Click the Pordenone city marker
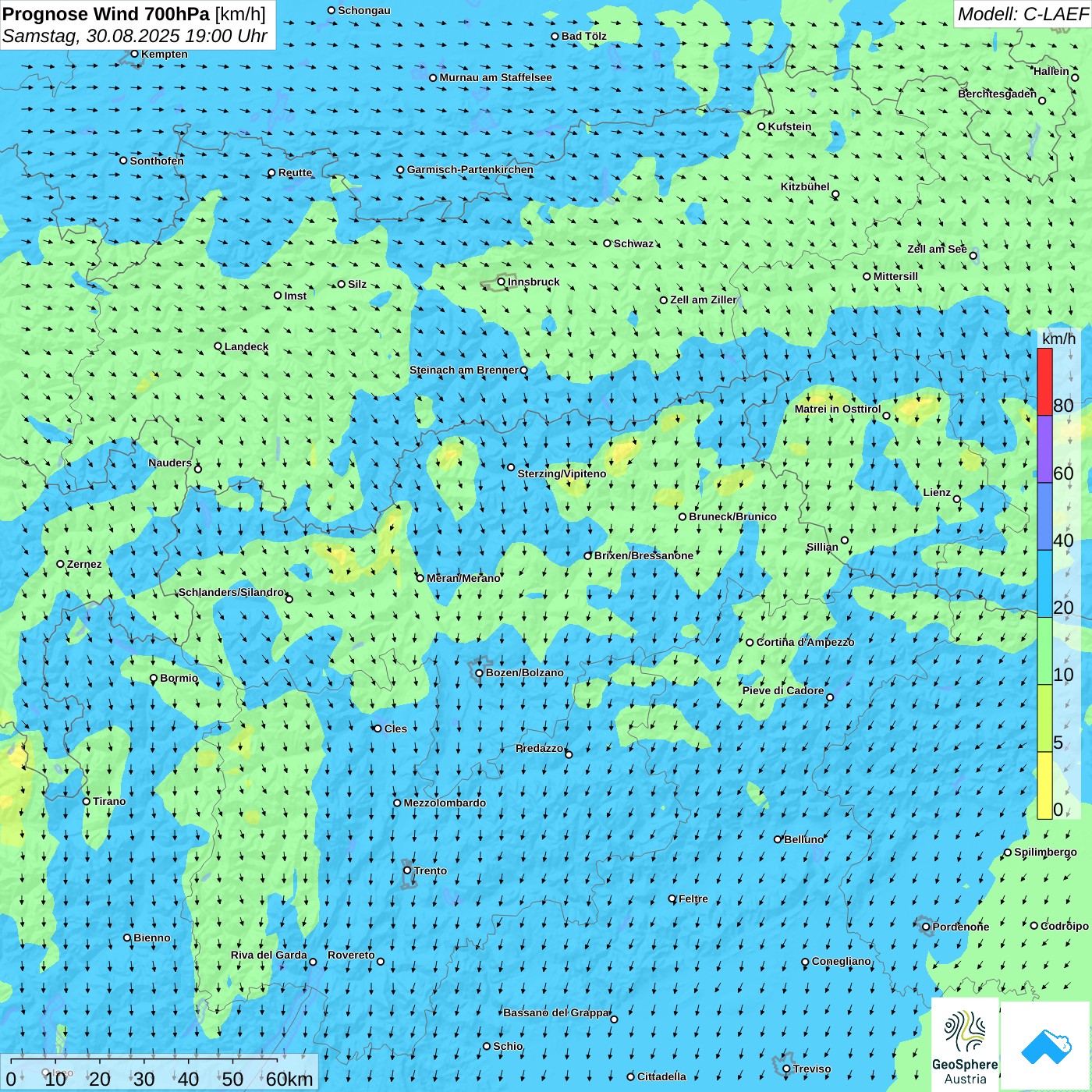 tap(926, 927)
